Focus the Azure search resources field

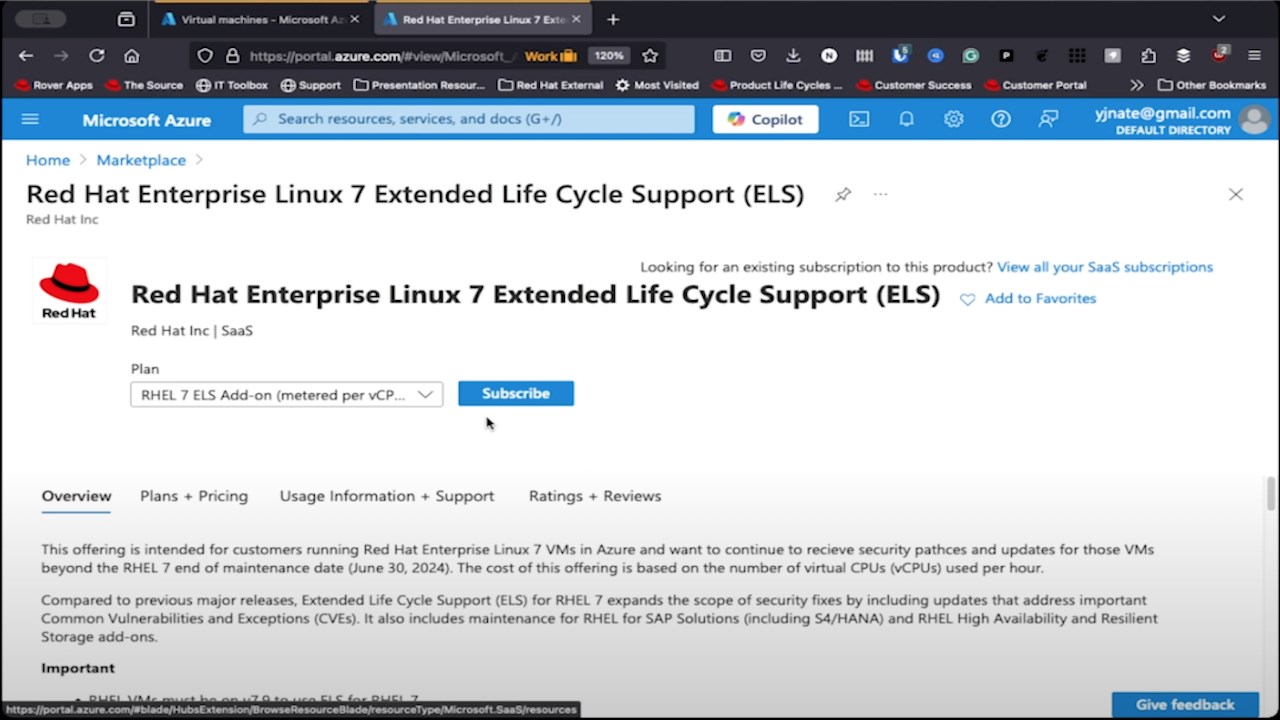(468, 119)
